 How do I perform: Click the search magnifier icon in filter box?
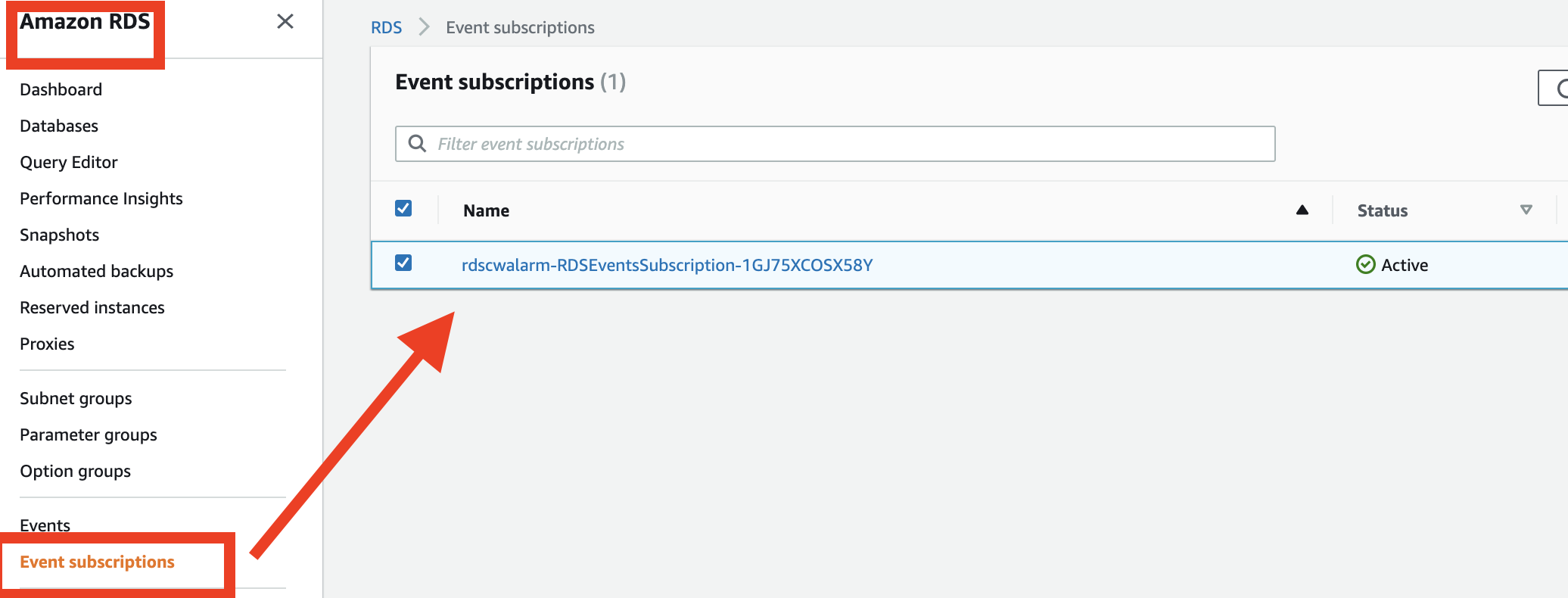[x=417, y=143]
